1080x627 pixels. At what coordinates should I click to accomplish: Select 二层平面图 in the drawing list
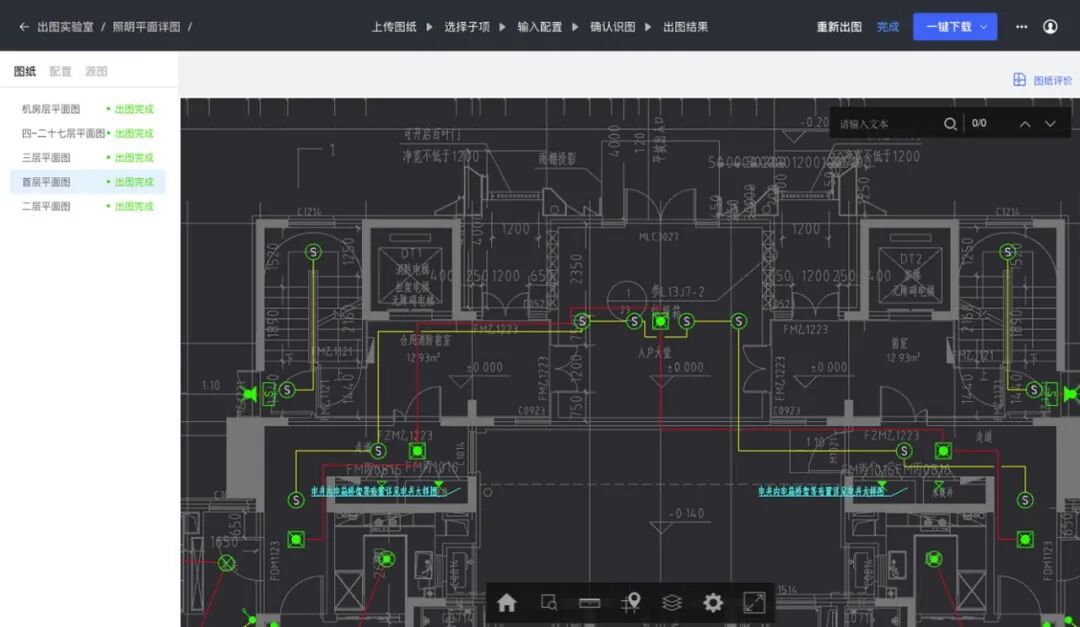click(87, 206)
